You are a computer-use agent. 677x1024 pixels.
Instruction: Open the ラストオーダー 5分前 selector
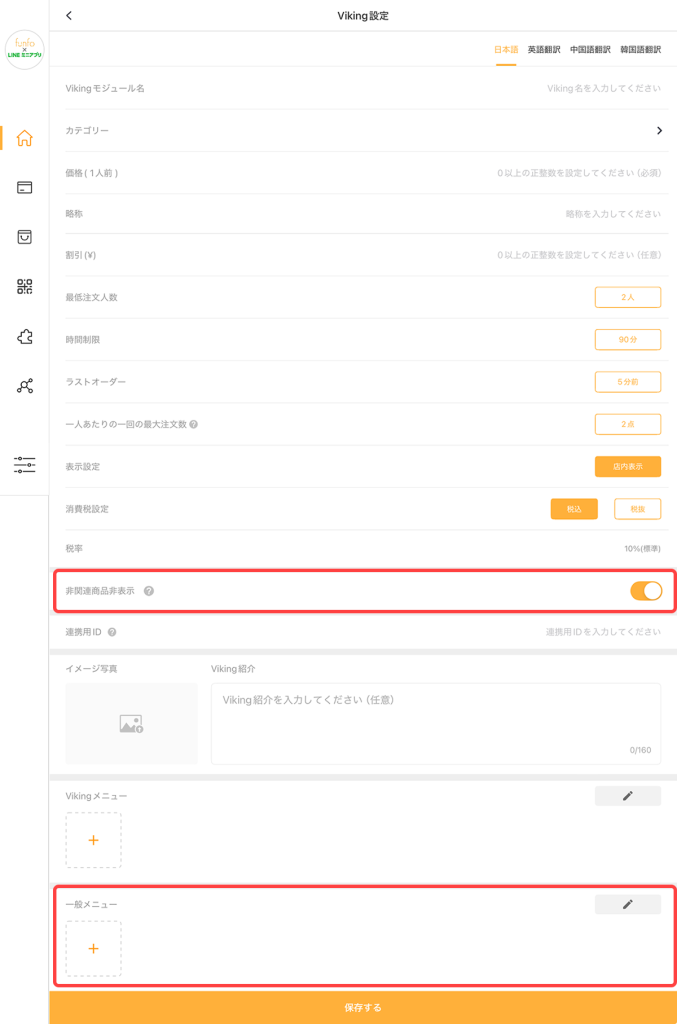tap(627, 382)
